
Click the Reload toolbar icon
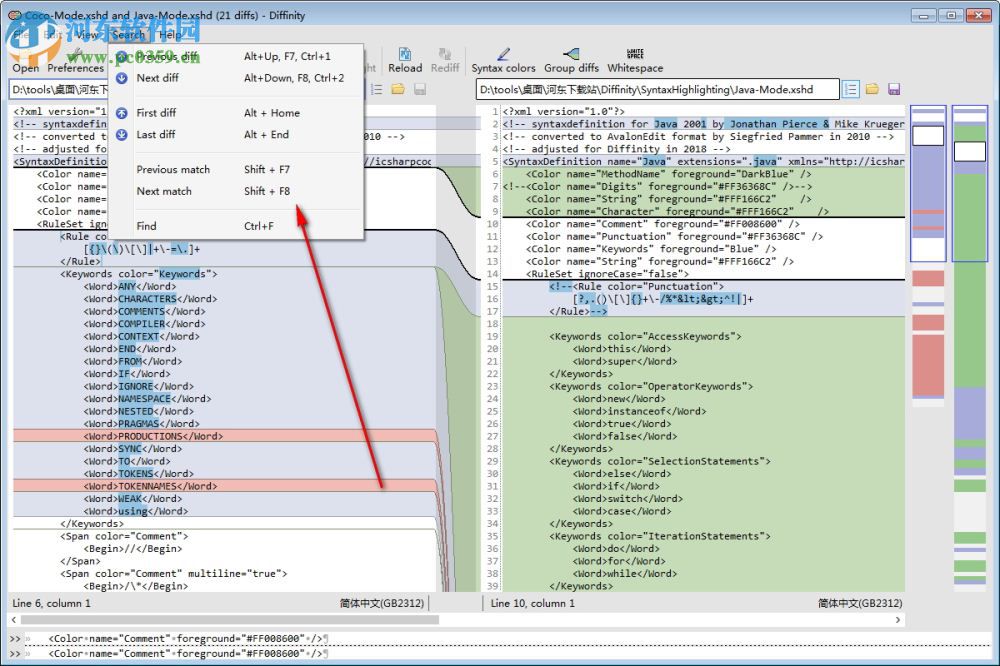(405, 59)
